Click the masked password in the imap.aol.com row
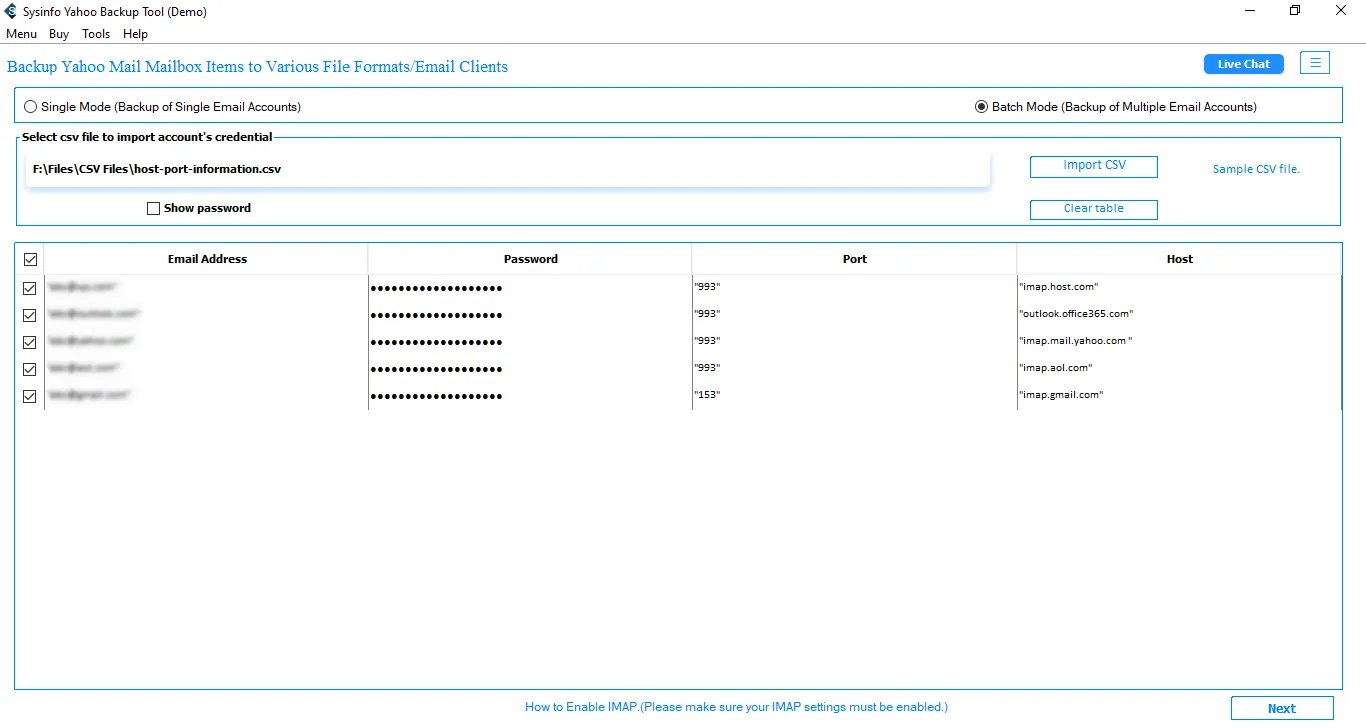The width and height of the screenshot is (1366, 728). pyautogui.click(x=530, y=369)
